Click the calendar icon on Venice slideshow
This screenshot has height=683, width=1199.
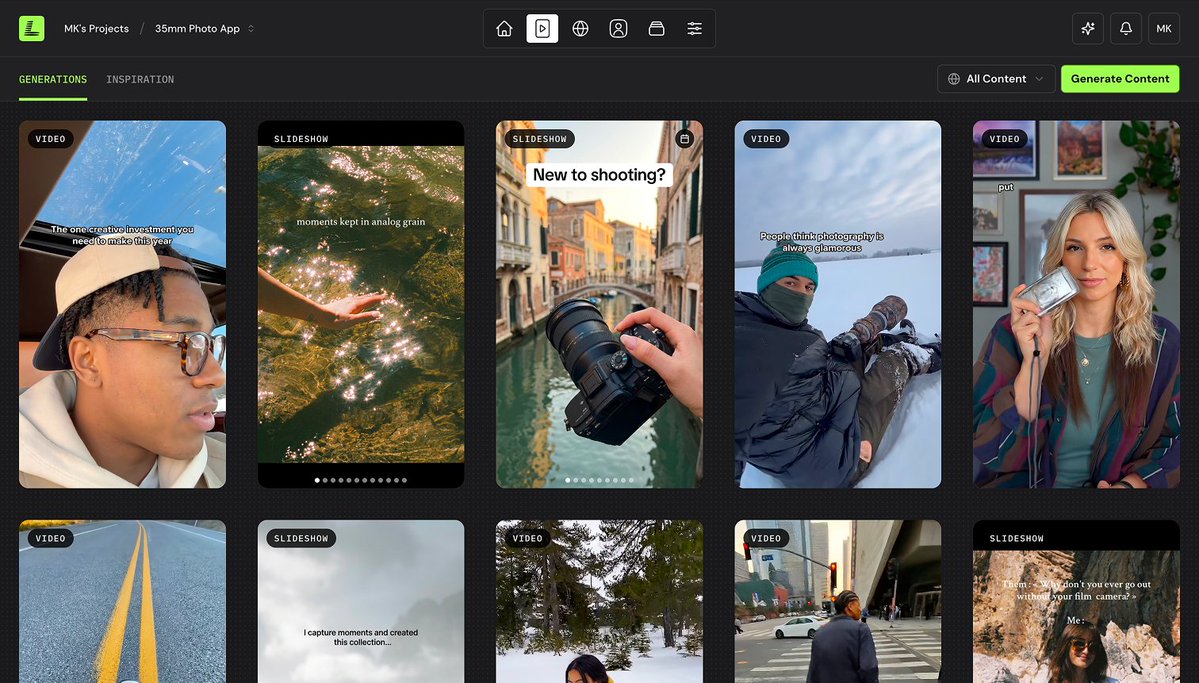click(x=684, y=138)
